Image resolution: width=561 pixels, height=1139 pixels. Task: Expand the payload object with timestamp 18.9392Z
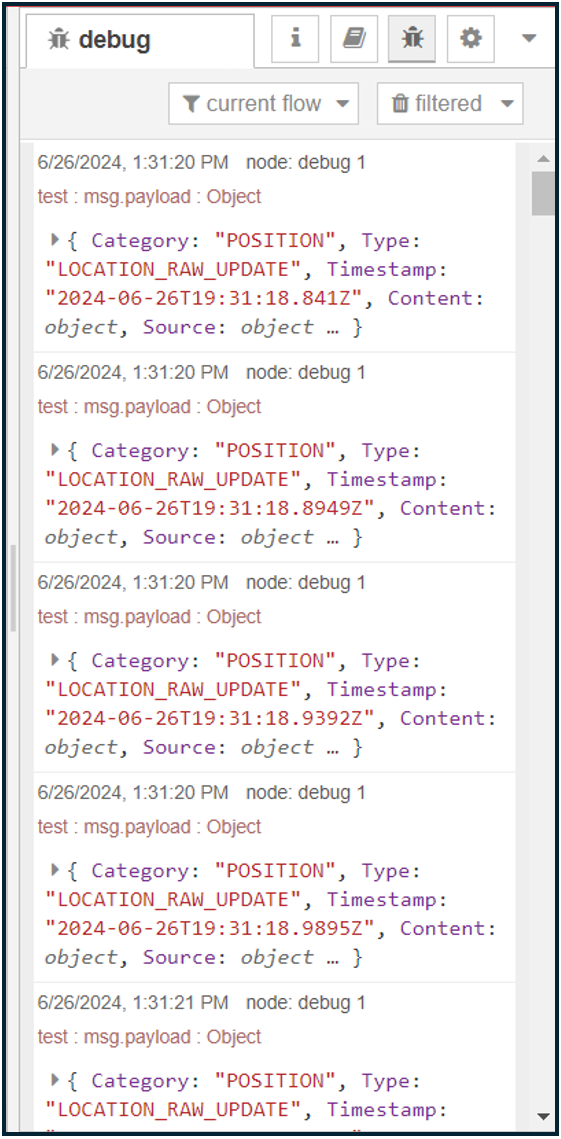(55, 660)
